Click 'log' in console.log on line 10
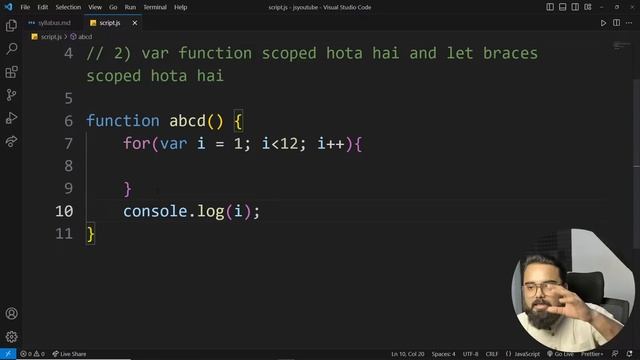This screenshot has height=360, width=640. click(x=211, y=211)
